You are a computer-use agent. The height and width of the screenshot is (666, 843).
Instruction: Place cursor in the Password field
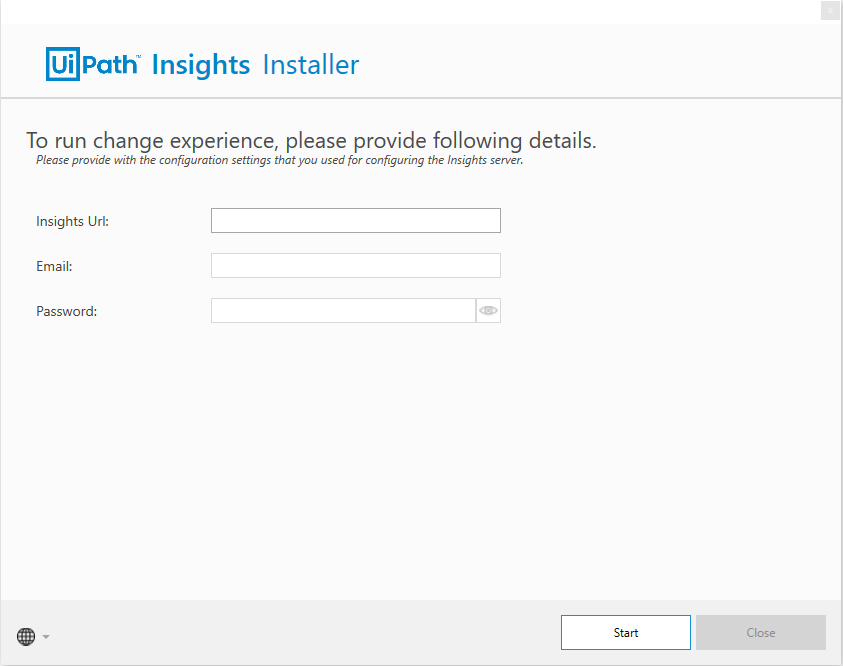point(343,311)
